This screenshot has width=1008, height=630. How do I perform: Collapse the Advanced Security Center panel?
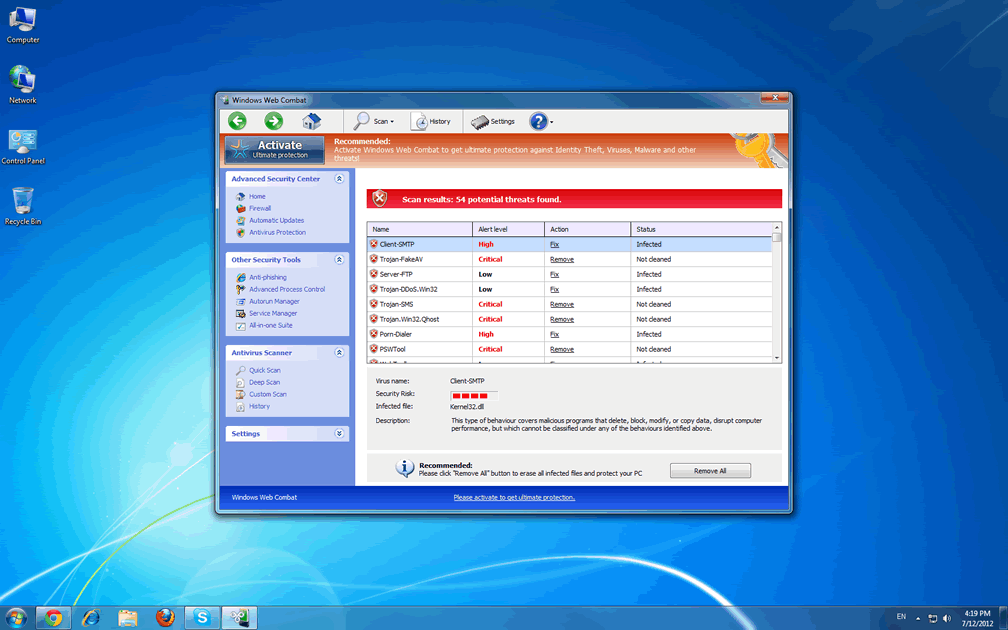tap(339, 179)
